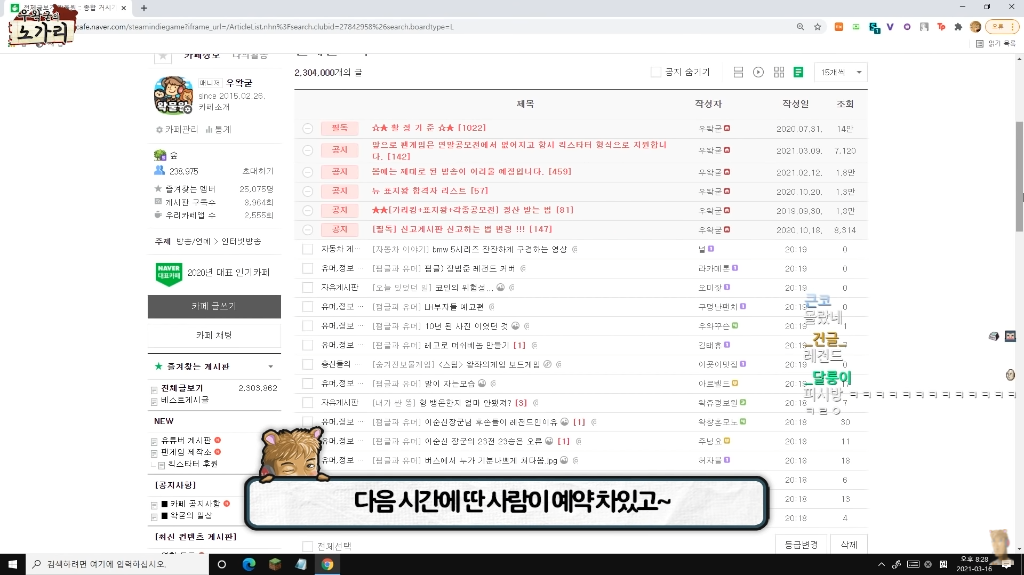Show hidden system tray icons chevron
The image size is (1024, 575).
tap(881, 564)
